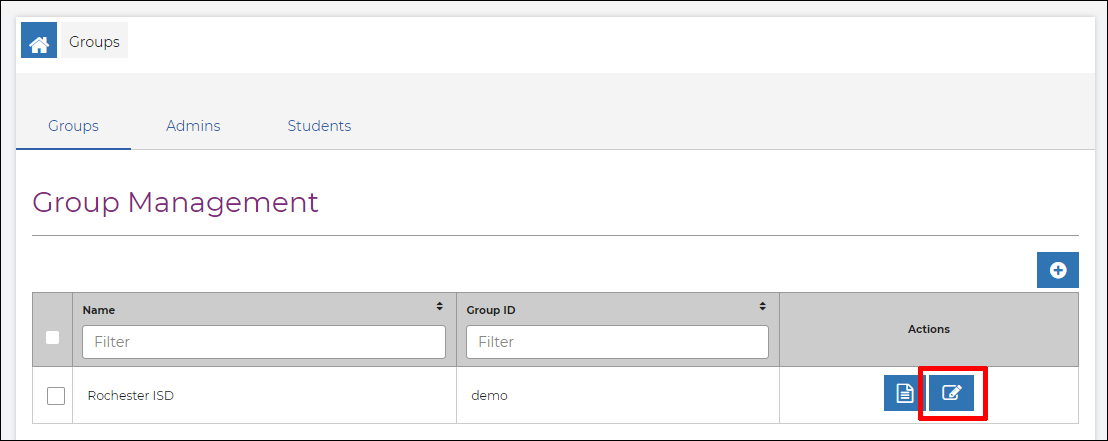The height and width of the screenshot is (441, 1108).
Task: View Rochester ISD details document icon
Action: pos(904,393)
